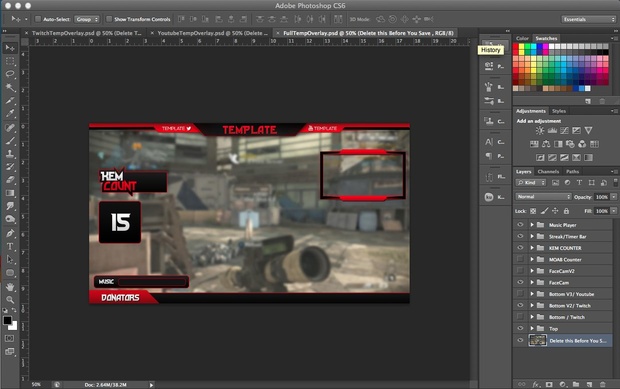This screenshot has height=389, width=620.
Task: Delete layer with trash icon
Action: [603, 384]
